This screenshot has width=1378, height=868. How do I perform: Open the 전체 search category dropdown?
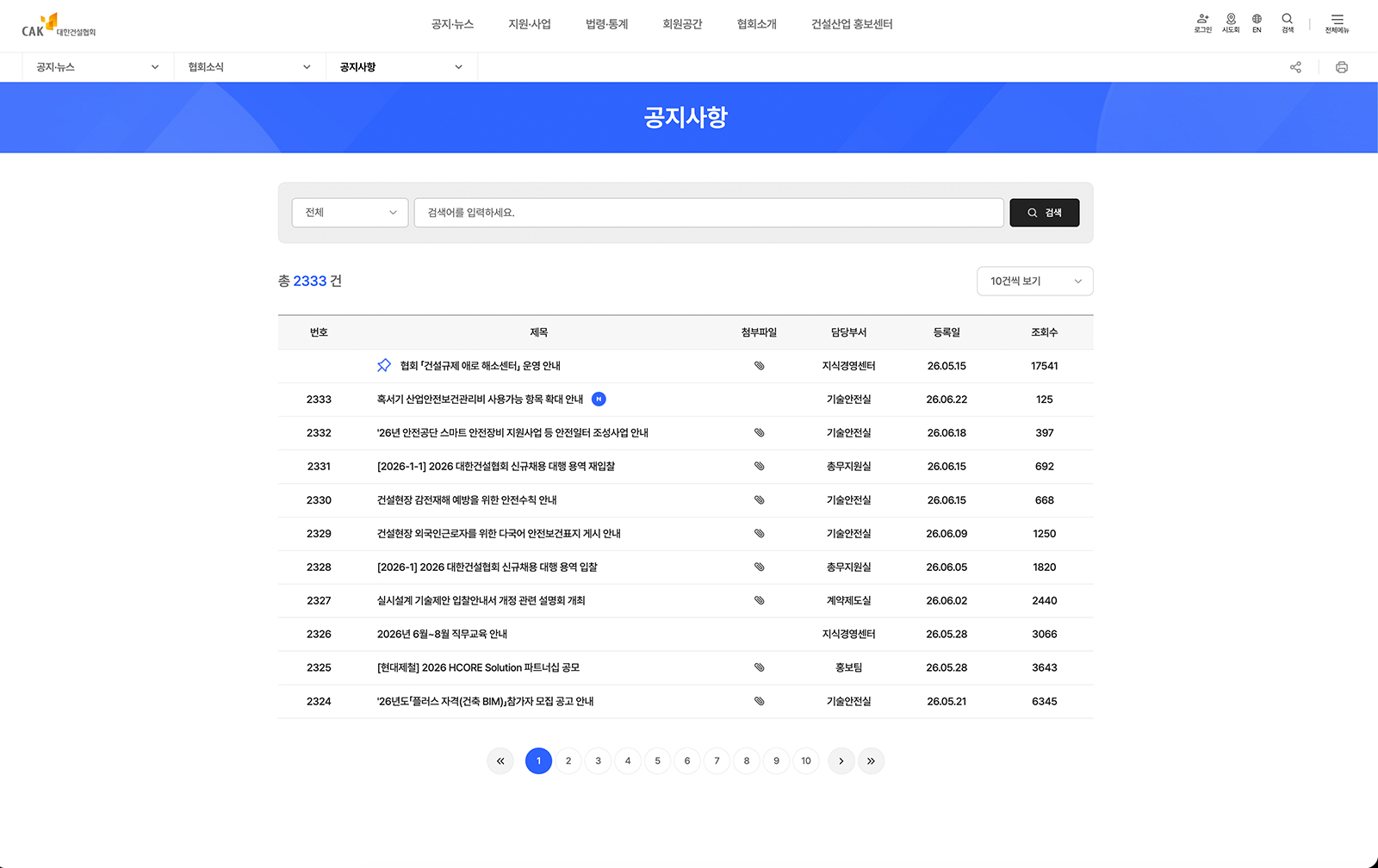[x=350, y=213]
